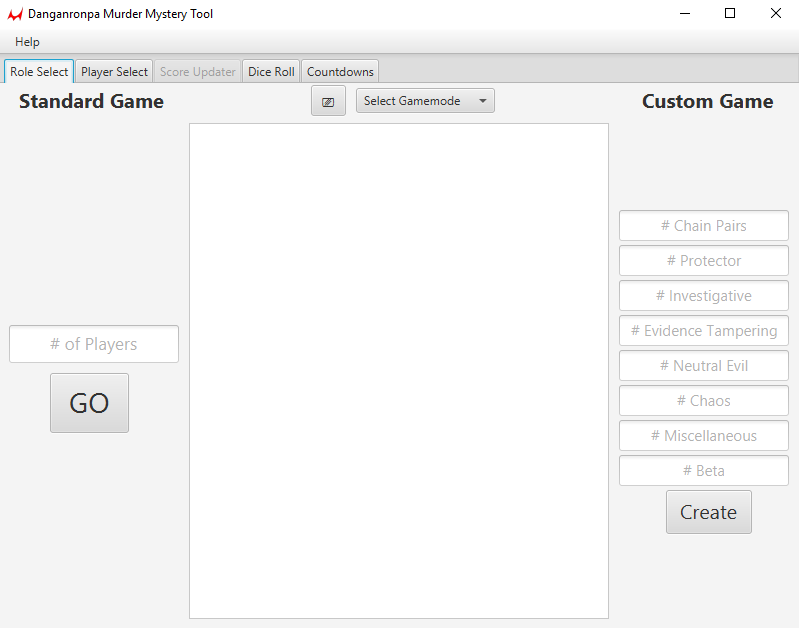The width and height of the screenshot is (799, 628).
Task: Focus the # of Players field
Action: 94,344
